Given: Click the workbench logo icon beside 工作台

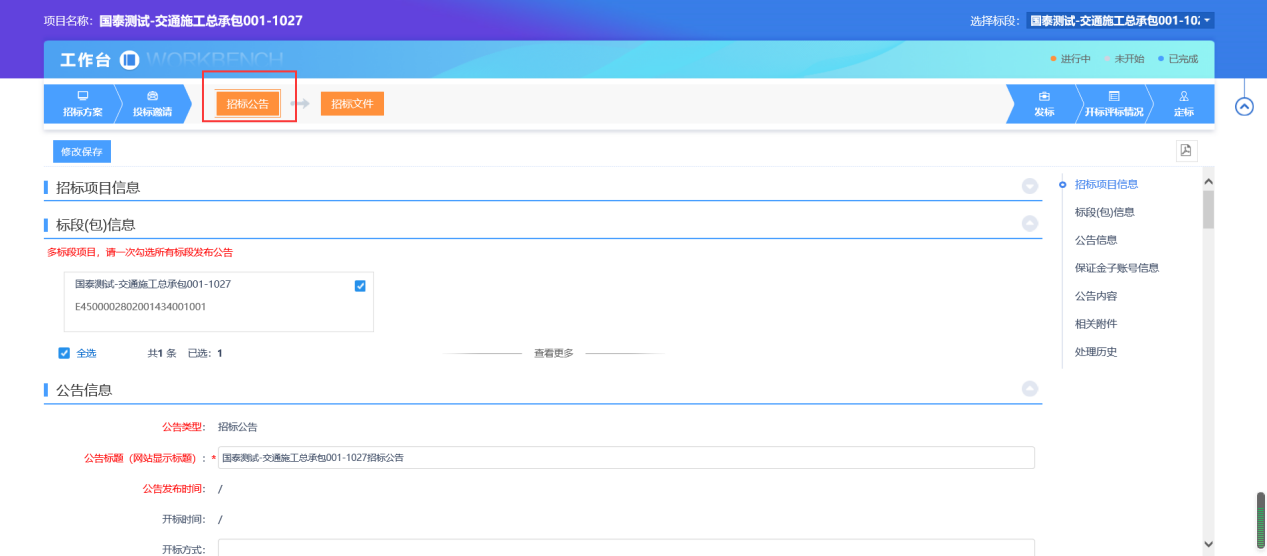Looking at the screenshot, I should pos(130,60).
